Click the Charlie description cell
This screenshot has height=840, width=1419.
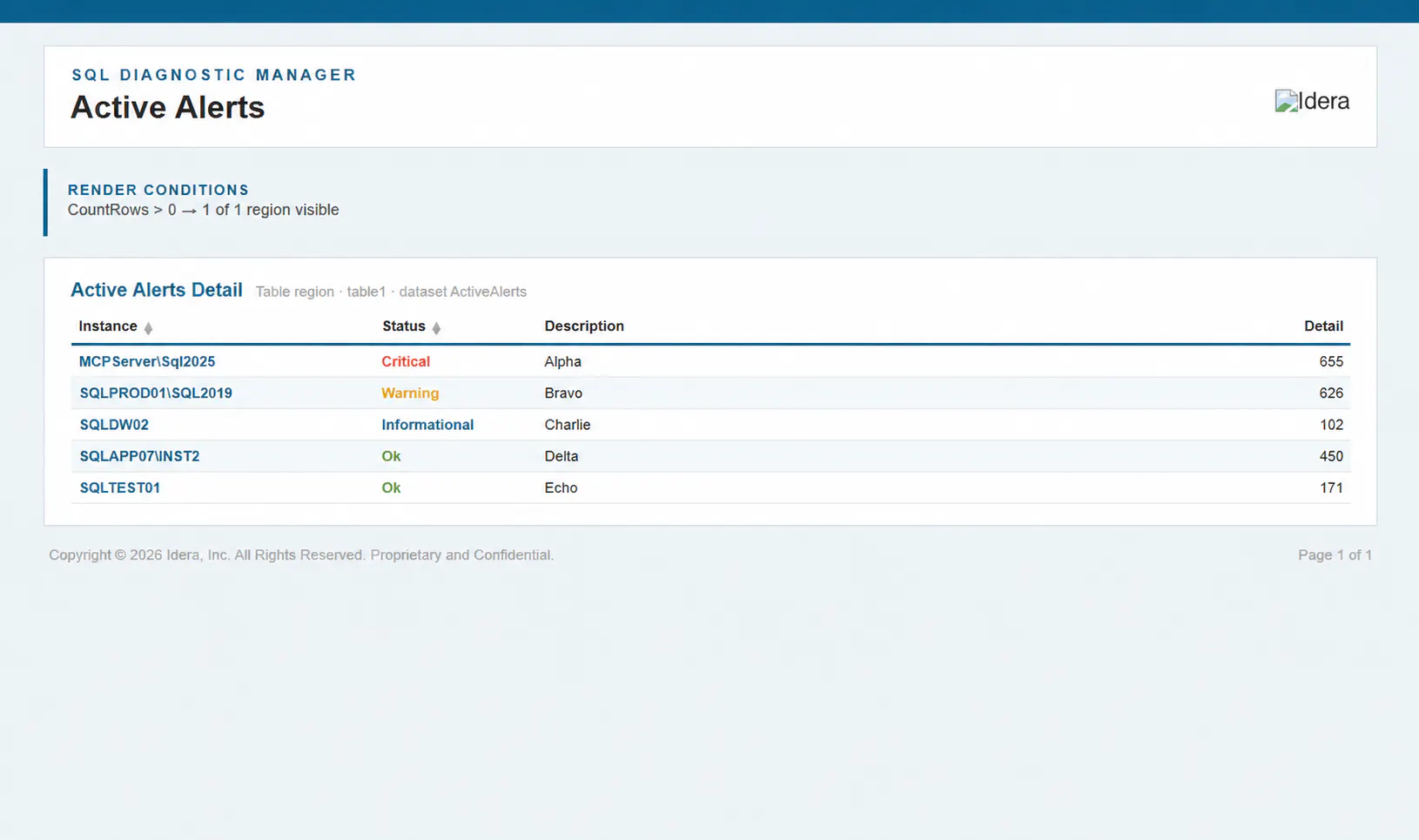(x=568, y=425)
